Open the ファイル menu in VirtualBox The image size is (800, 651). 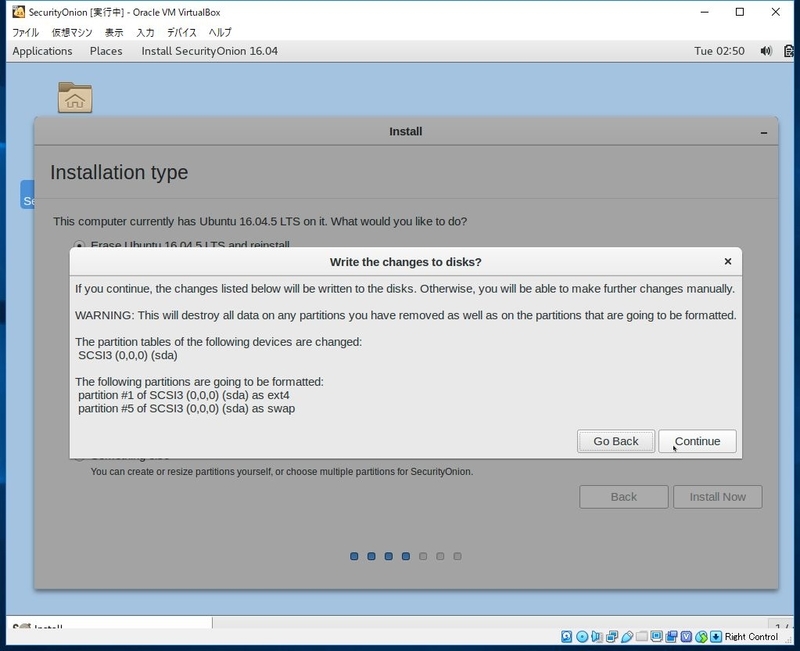[x=26, y=32]
